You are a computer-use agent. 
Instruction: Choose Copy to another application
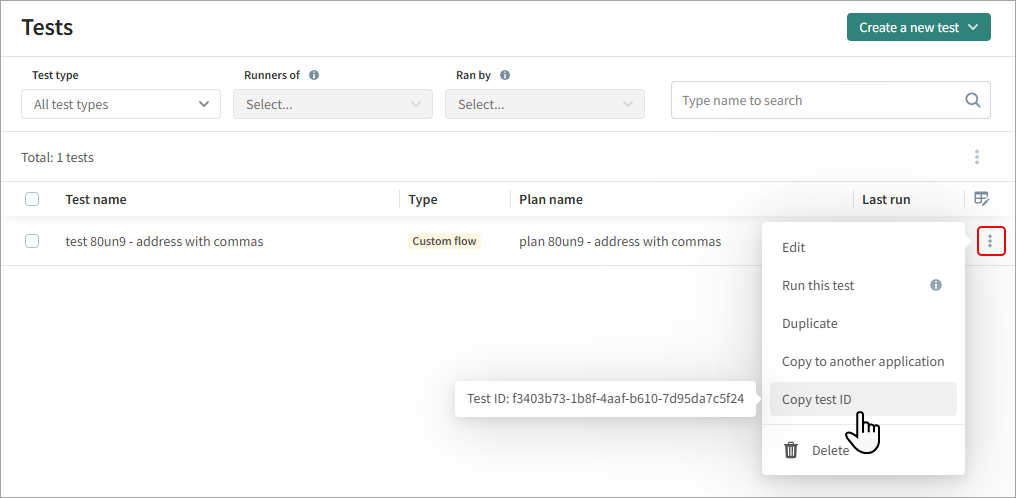tap(862, 361)
